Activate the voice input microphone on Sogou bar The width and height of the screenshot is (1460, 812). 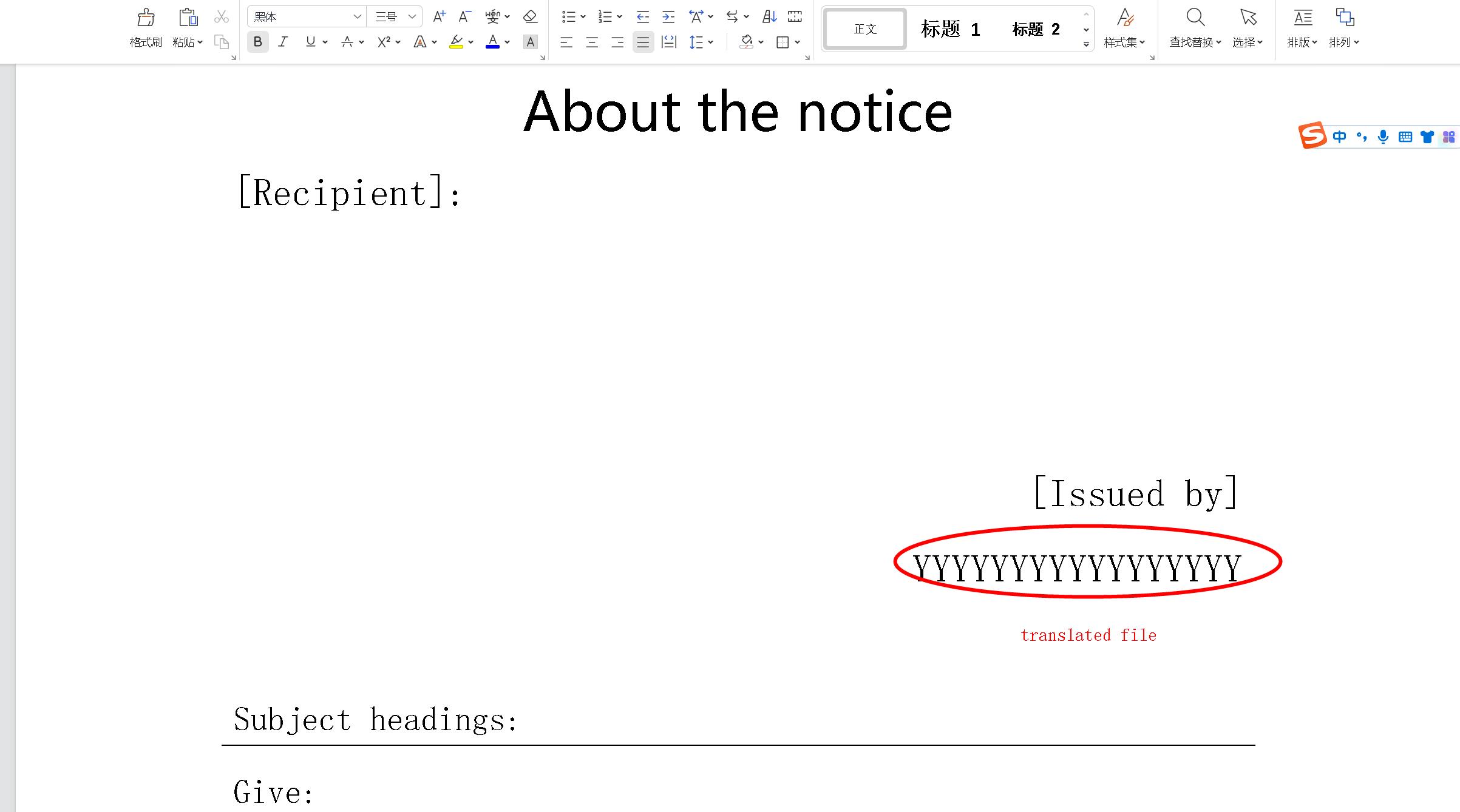click(x=1383, y=137)
